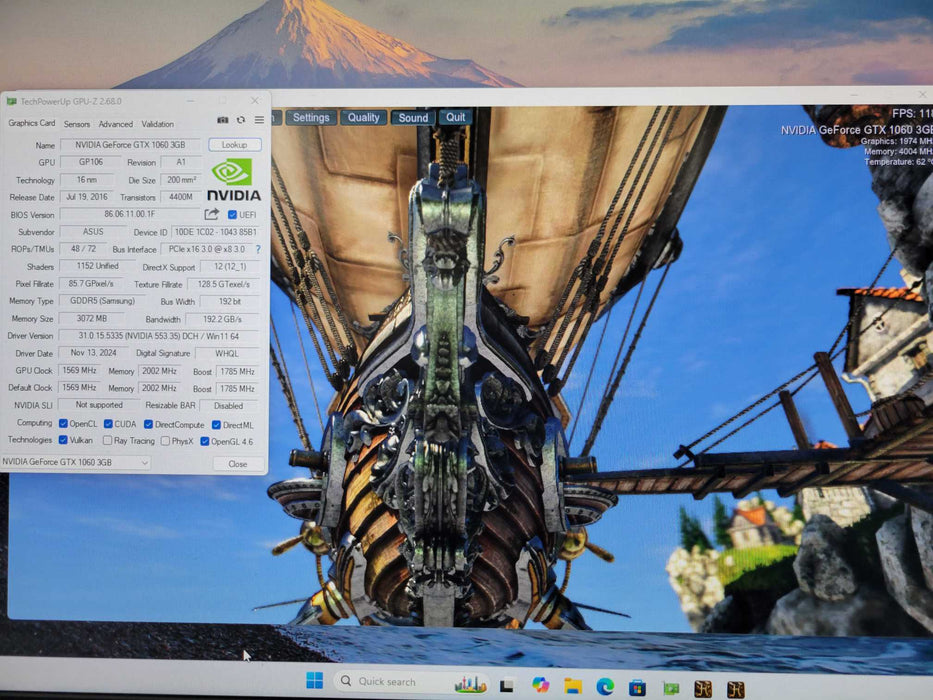
Task: Click the Shaders value 1152 Unified
Action: point(97,266)
